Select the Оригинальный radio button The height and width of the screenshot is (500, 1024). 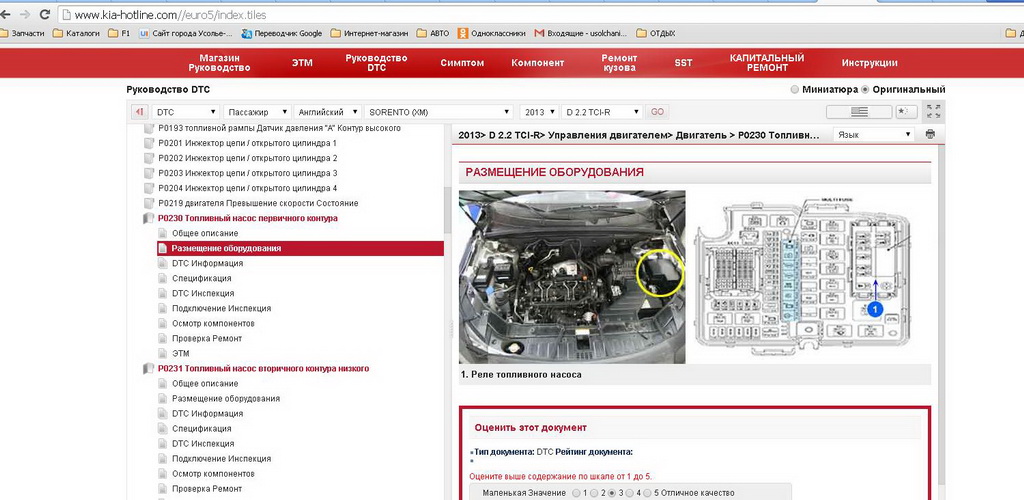(865, 89)
